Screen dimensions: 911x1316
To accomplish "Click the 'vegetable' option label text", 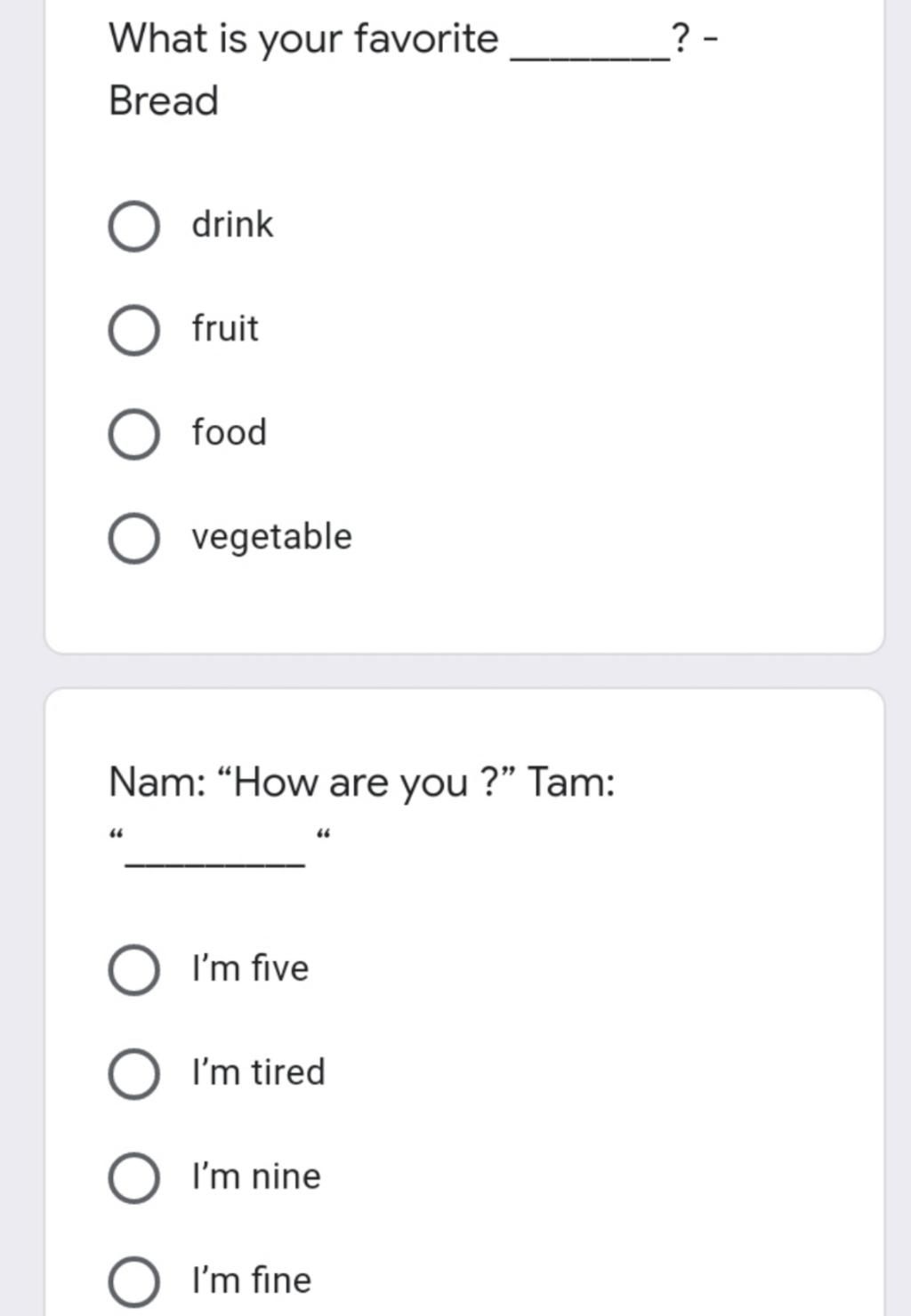I will click(x=271, y=537).
